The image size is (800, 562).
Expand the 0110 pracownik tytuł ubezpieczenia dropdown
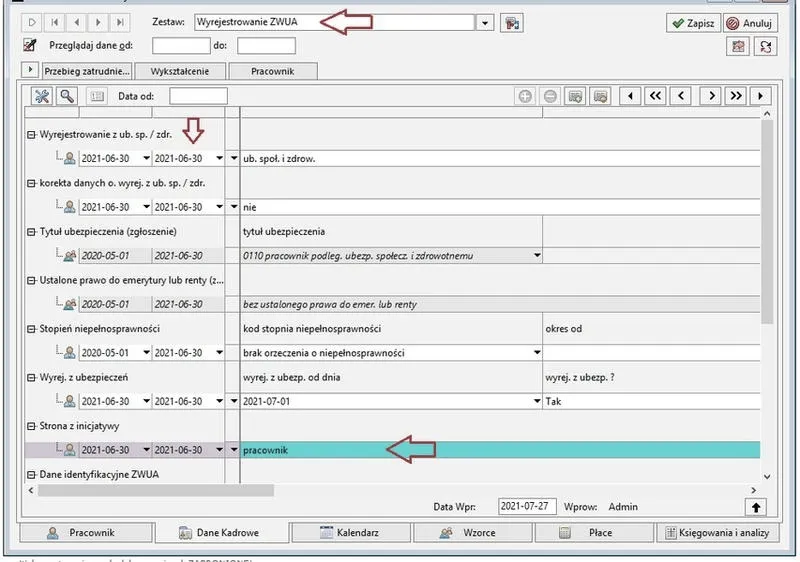pos(537,255)
